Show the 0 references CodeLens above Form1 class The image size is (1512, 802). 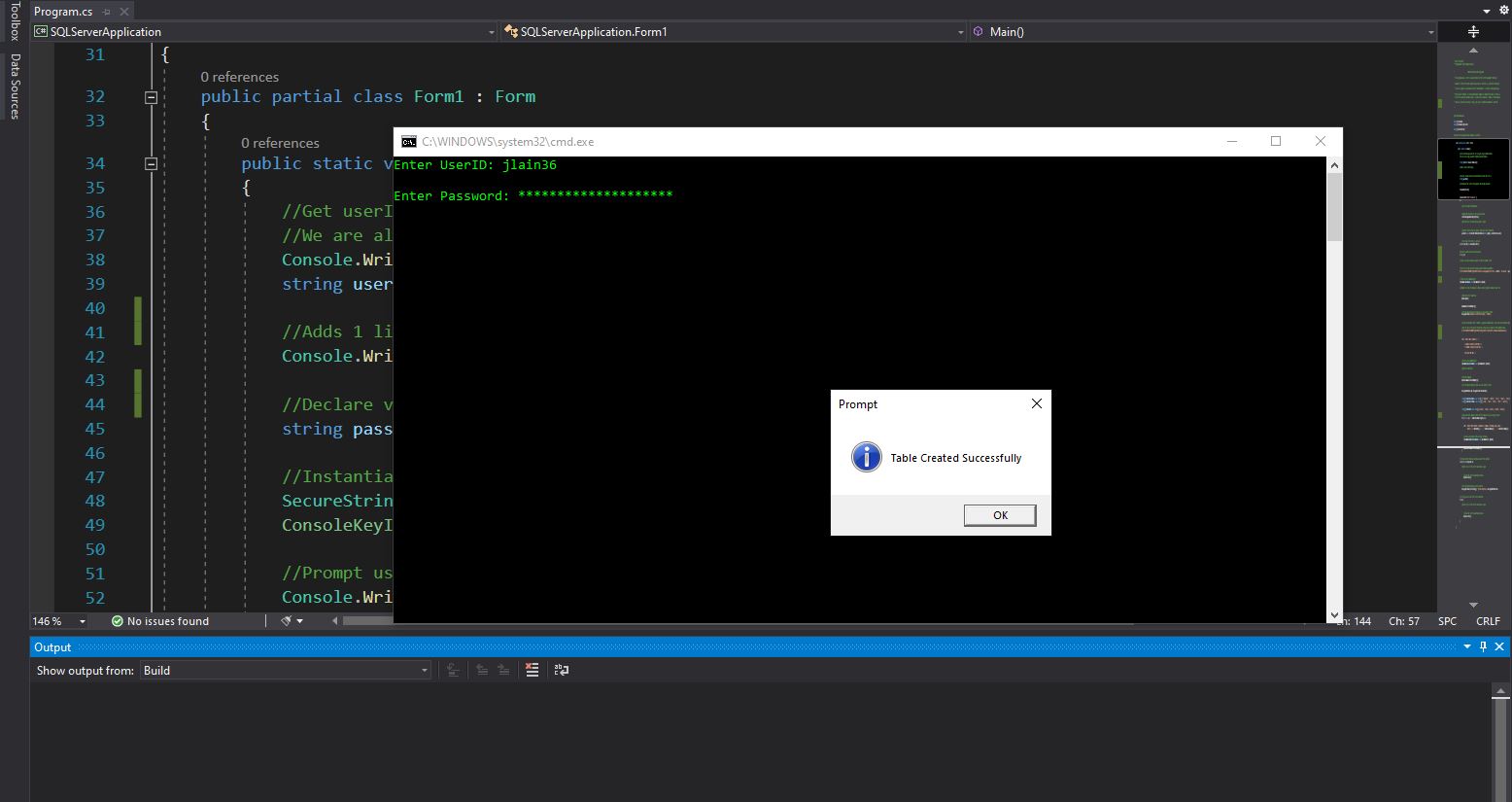[x=240, y=77]
